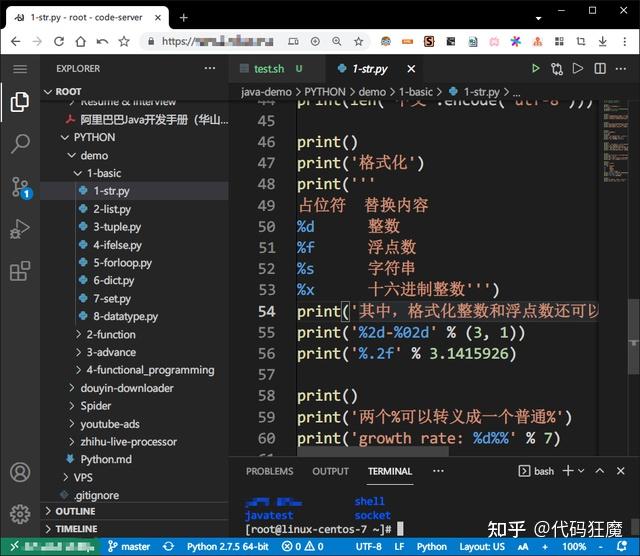Collapse the ROOT workspace folder
Screen dimensions: 640x556
(x=48, y=92)
